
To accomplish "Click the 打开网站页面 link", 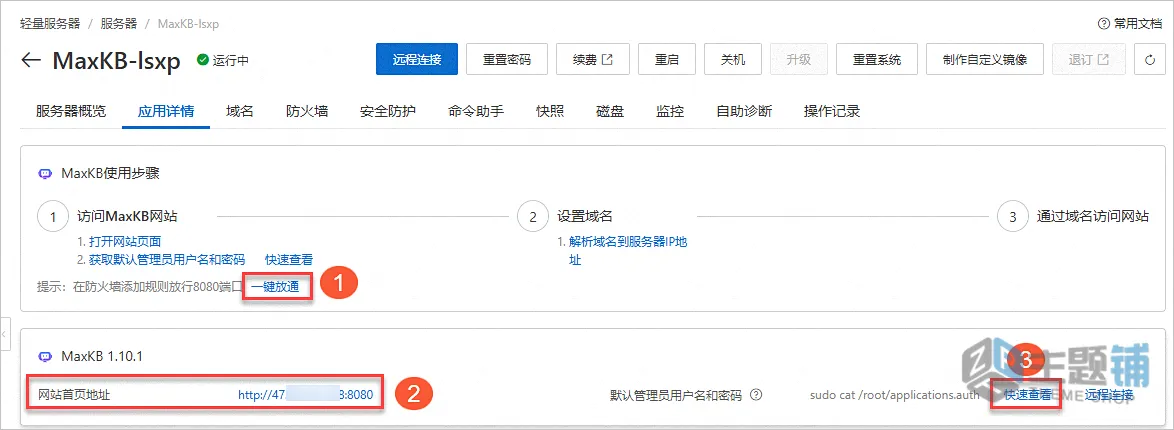I will pyautogui.click(x=125, y=242).
